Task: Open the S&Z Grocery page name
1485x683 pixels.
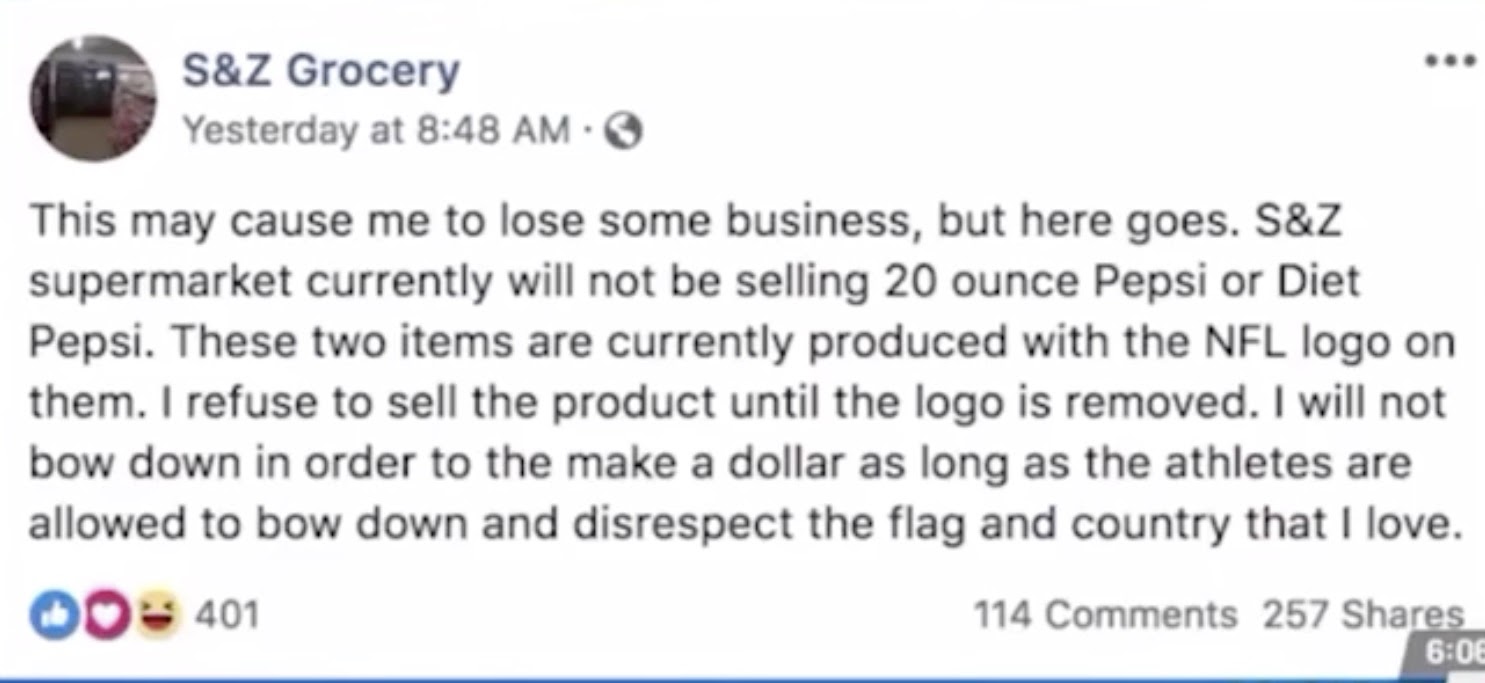Action: (320, 71)
